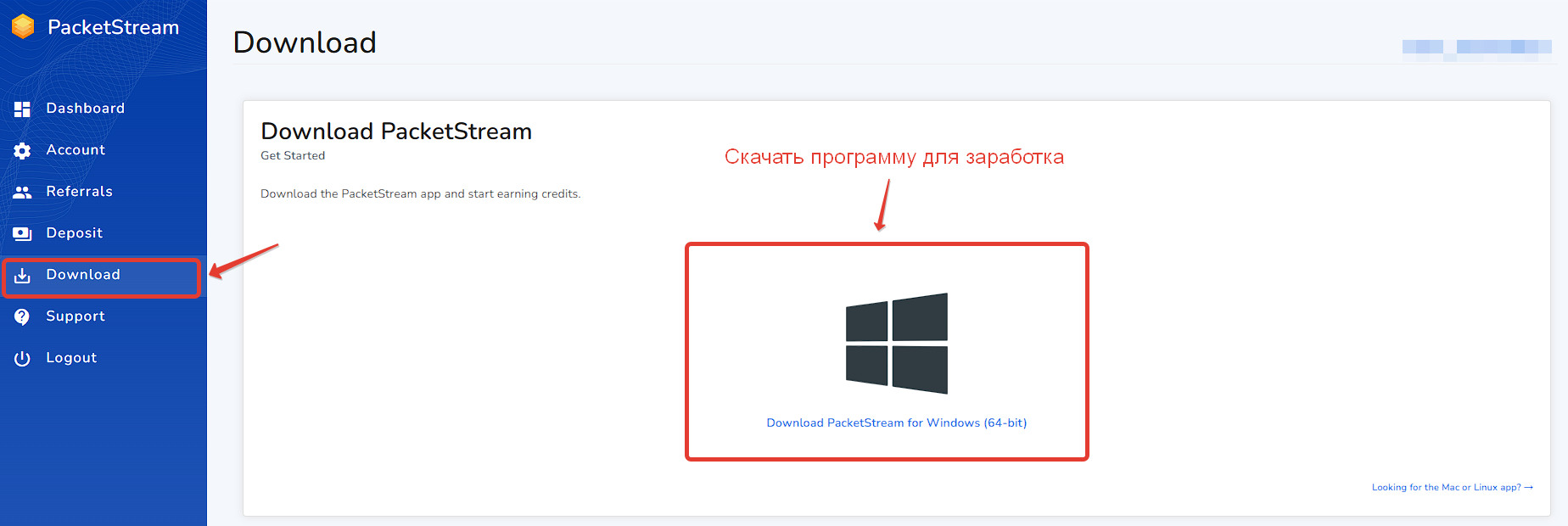Click the blurred username in the header

tap(1476, 47)
